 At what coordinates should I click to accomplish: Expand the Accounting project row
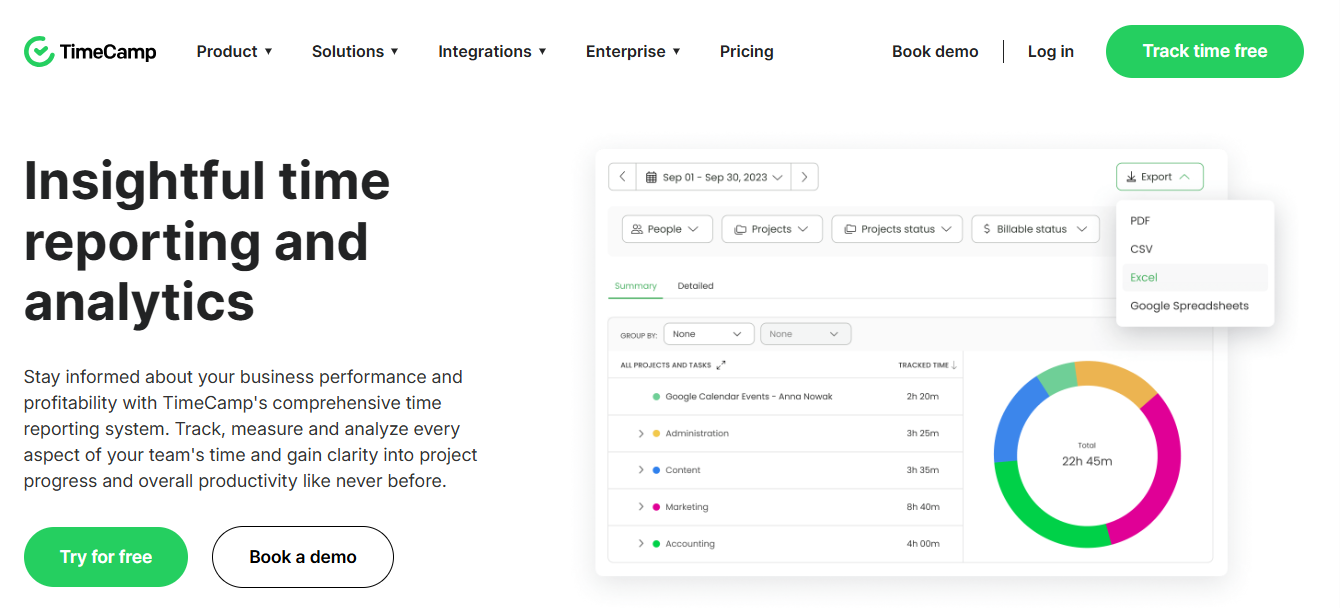coord(641,544)
